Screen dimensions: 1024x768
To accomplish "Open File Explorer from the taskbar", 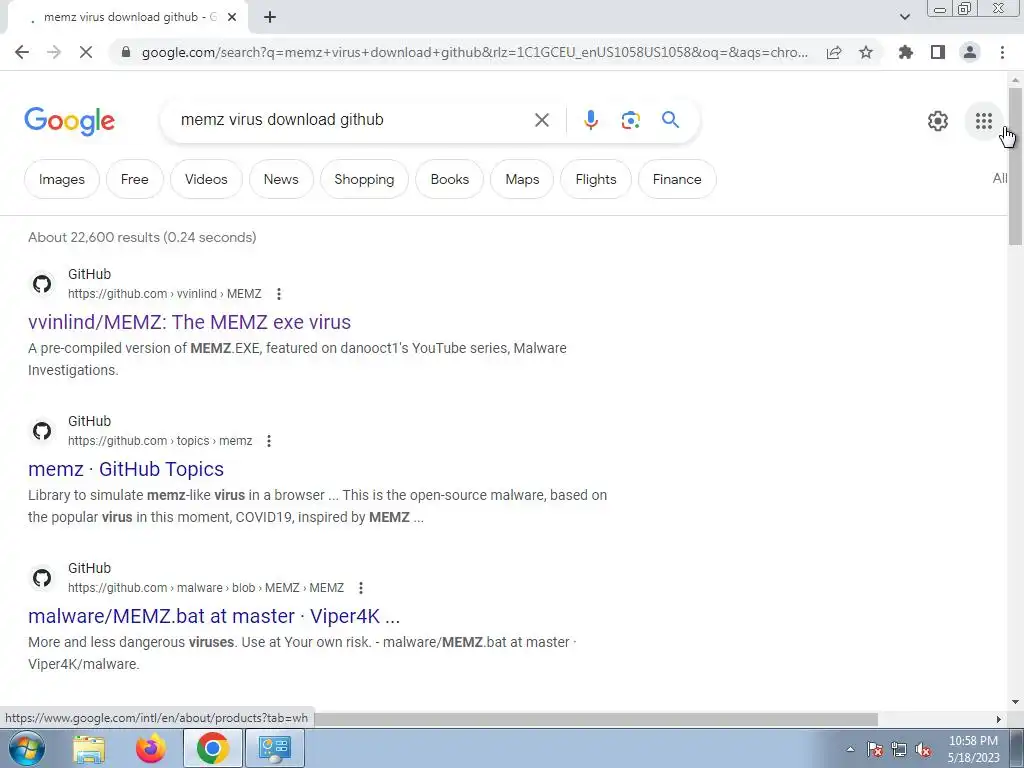I will 89,749.
